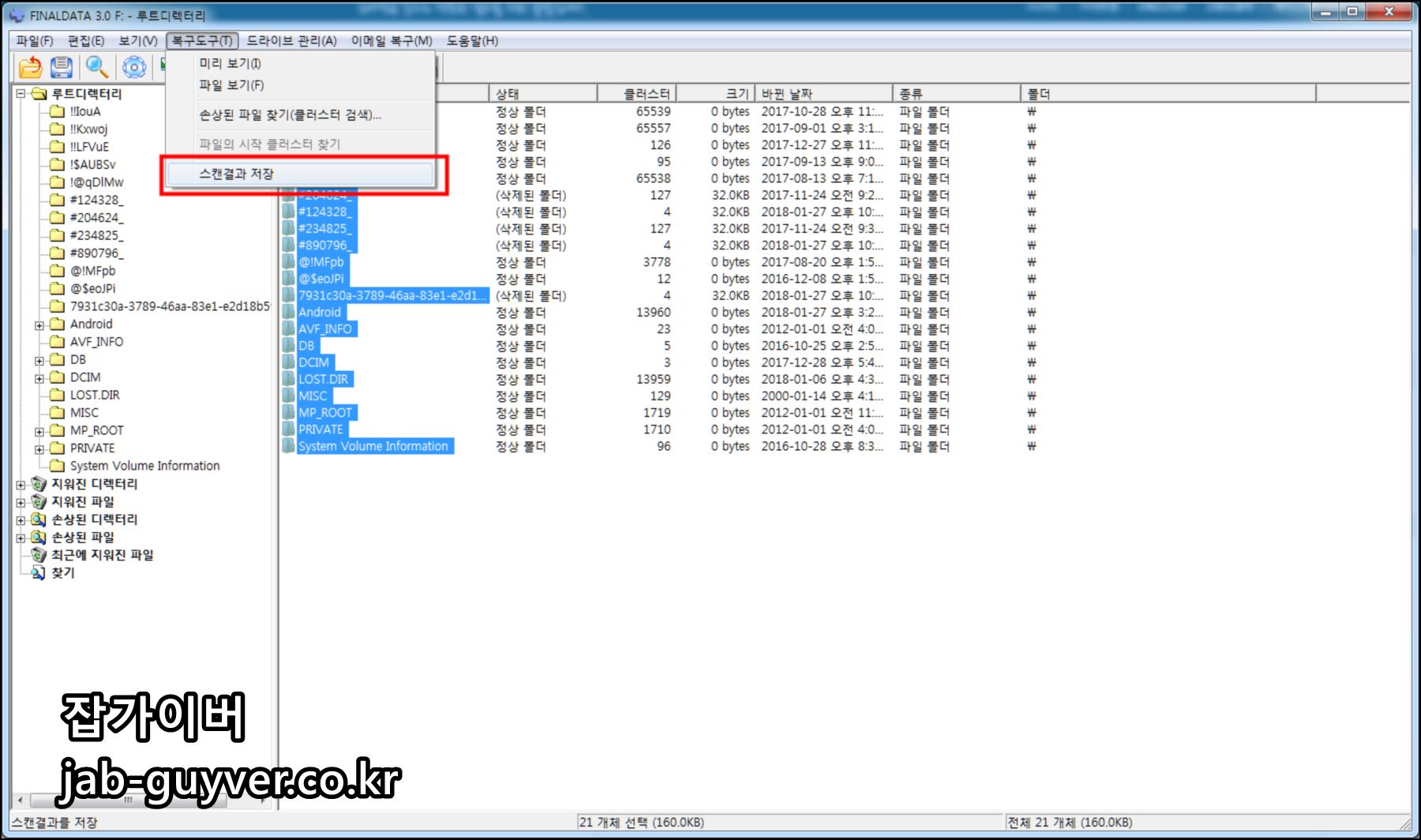Click the magnifier folder icon beside 손상된 디렉터리
This screenshot has height=840, width=1421.
click(39, 519)
